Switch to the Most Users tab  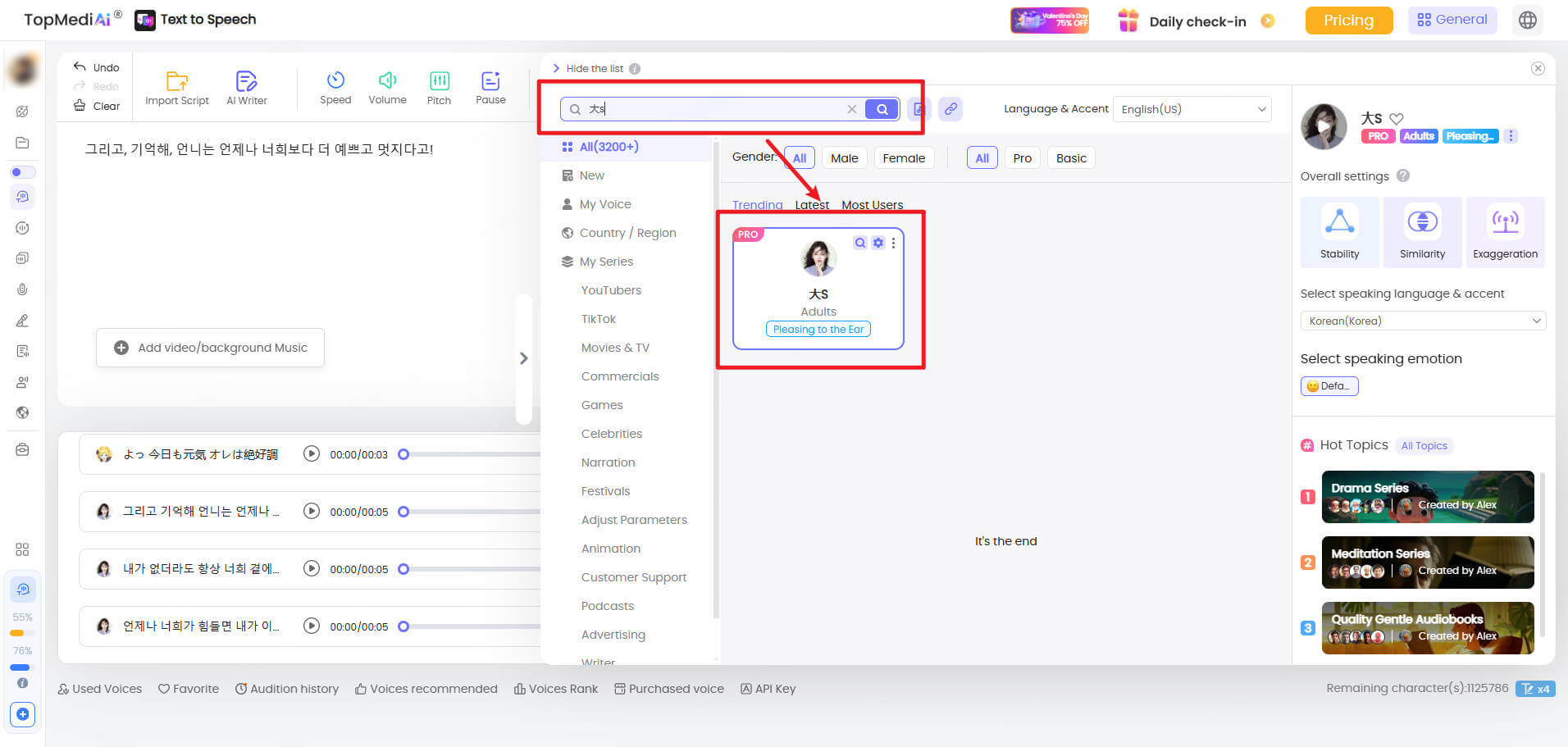[872, 205]
